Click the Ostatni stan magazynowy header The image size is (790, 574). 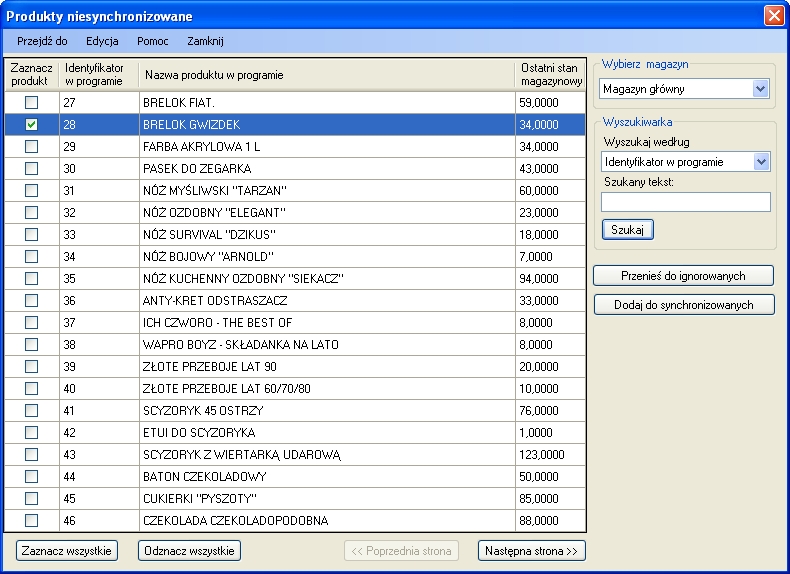pos(551,75)
